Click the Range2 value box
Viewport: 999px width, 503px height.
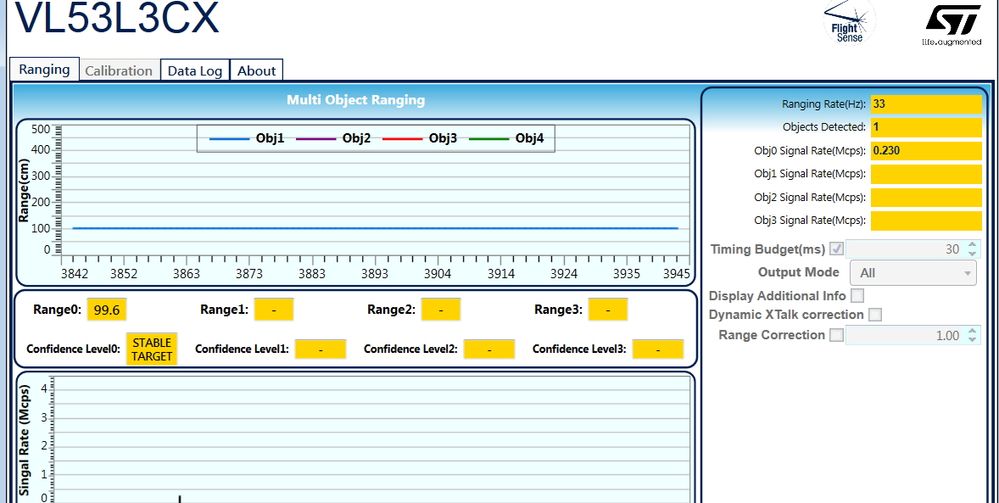pyautogui.click(x=441, y=310)
